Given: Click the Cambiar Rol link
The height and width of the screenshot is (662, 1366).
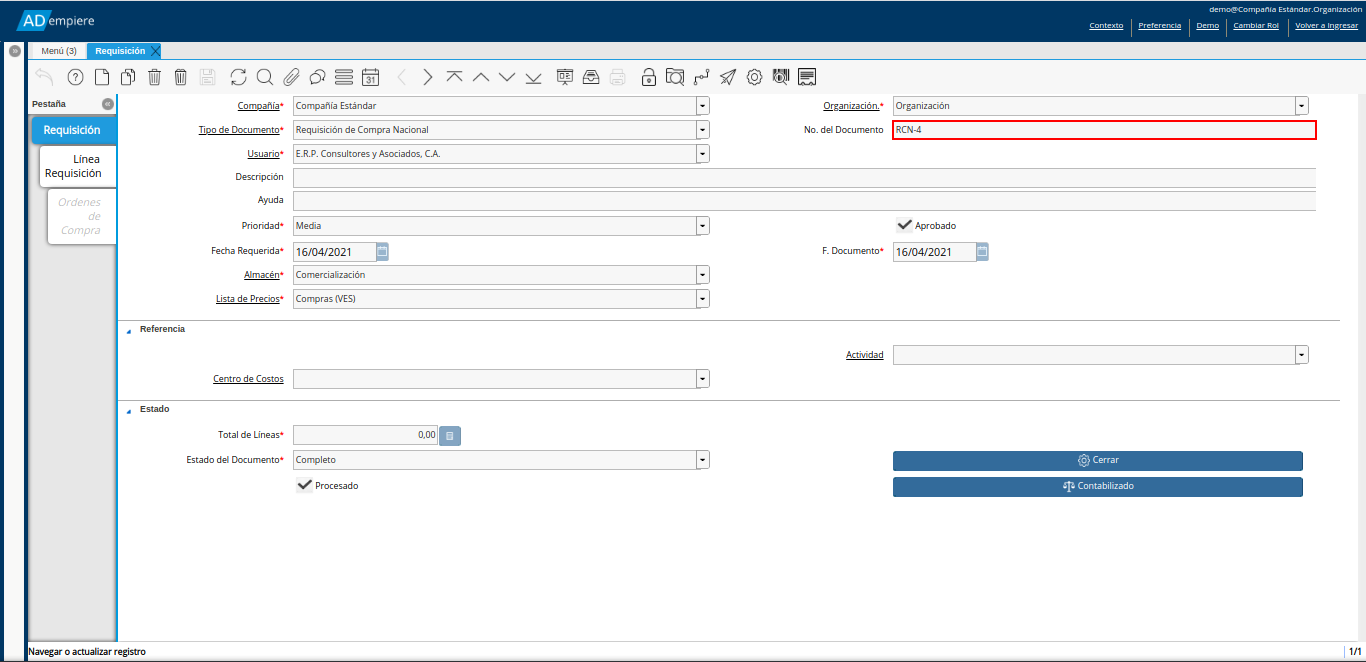Looking at the screenshot, I should point(1256,26).
